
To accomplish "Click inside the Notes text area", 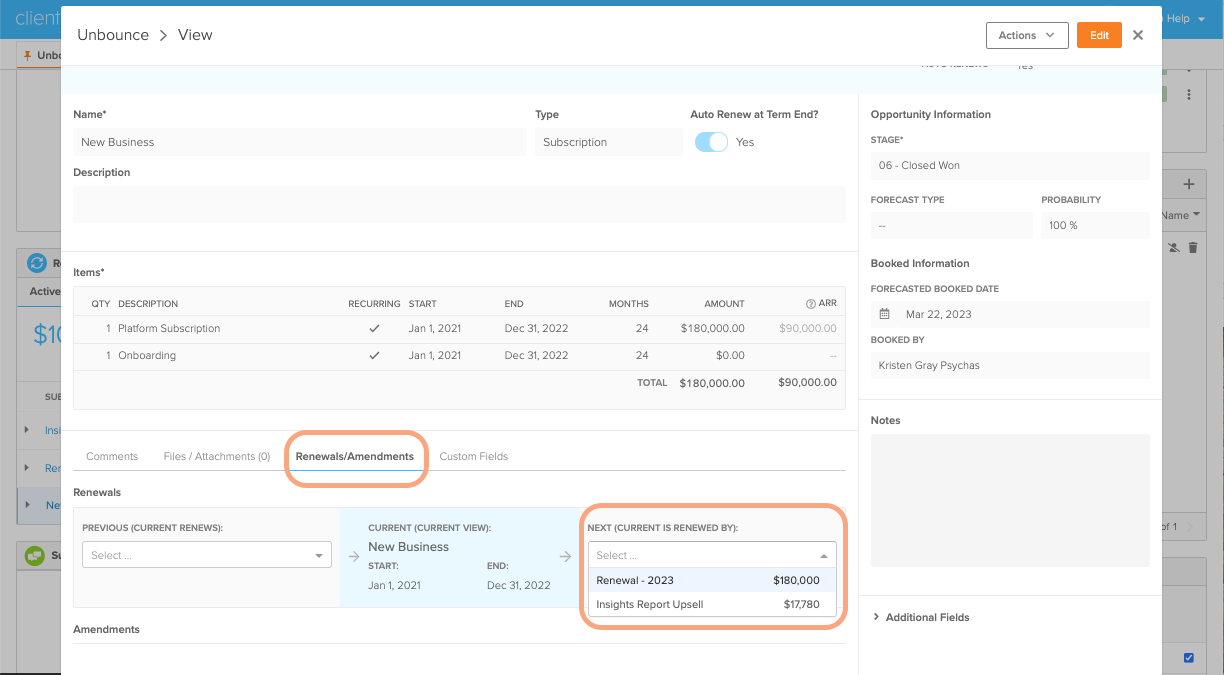I will pos(1010,500).
